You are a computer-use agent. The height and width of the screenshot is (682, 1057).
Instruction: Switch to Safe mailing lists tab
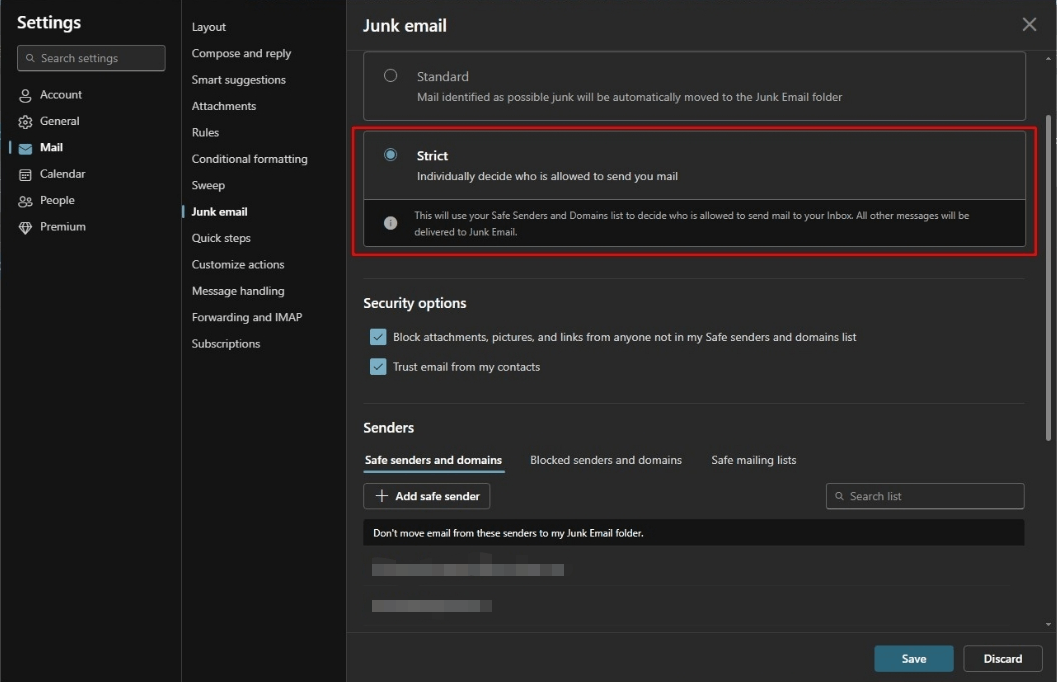754,460
